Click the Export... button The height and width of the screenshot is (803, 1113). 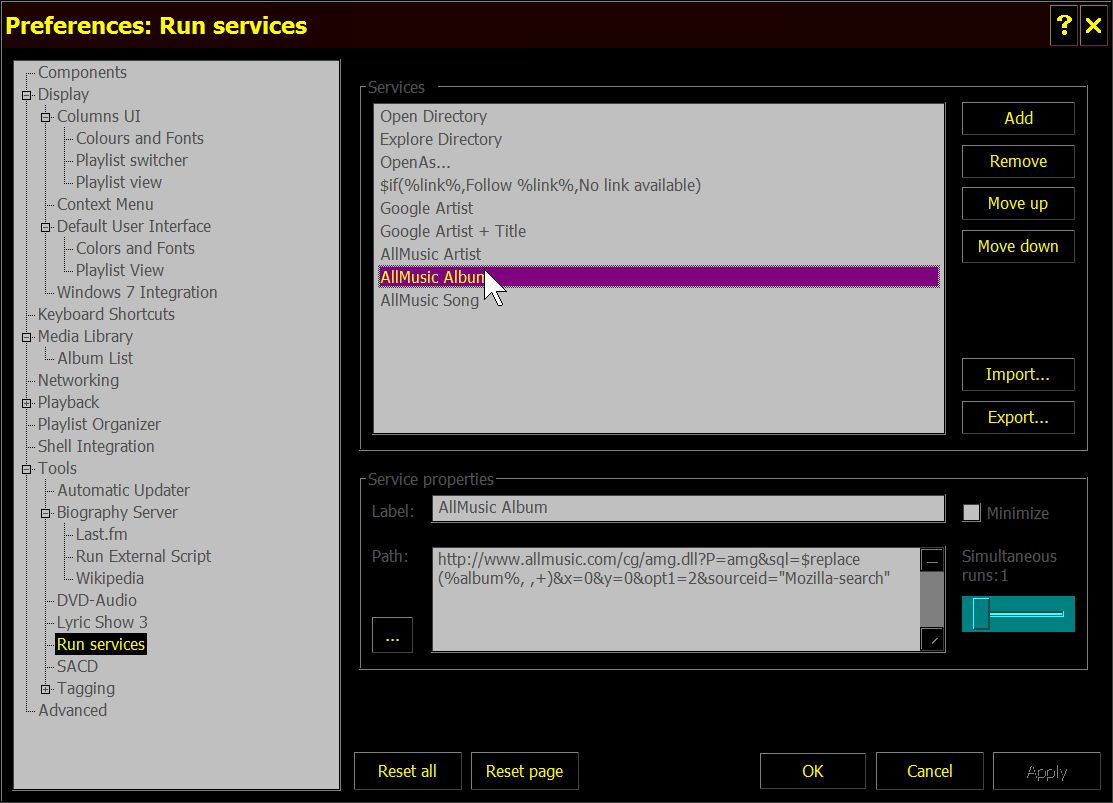pyautogui.click(x=1018, y=417)
